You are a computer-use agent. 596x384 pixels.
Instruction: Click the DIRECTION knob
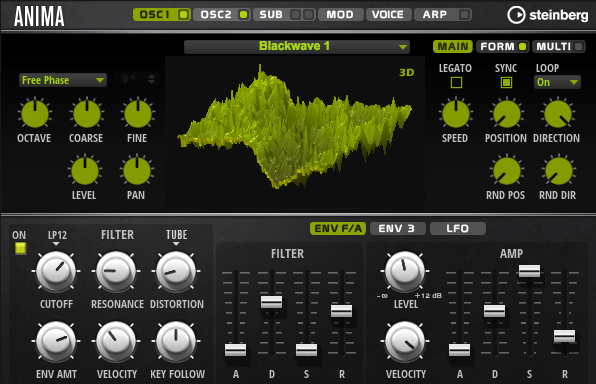(558, 113)
